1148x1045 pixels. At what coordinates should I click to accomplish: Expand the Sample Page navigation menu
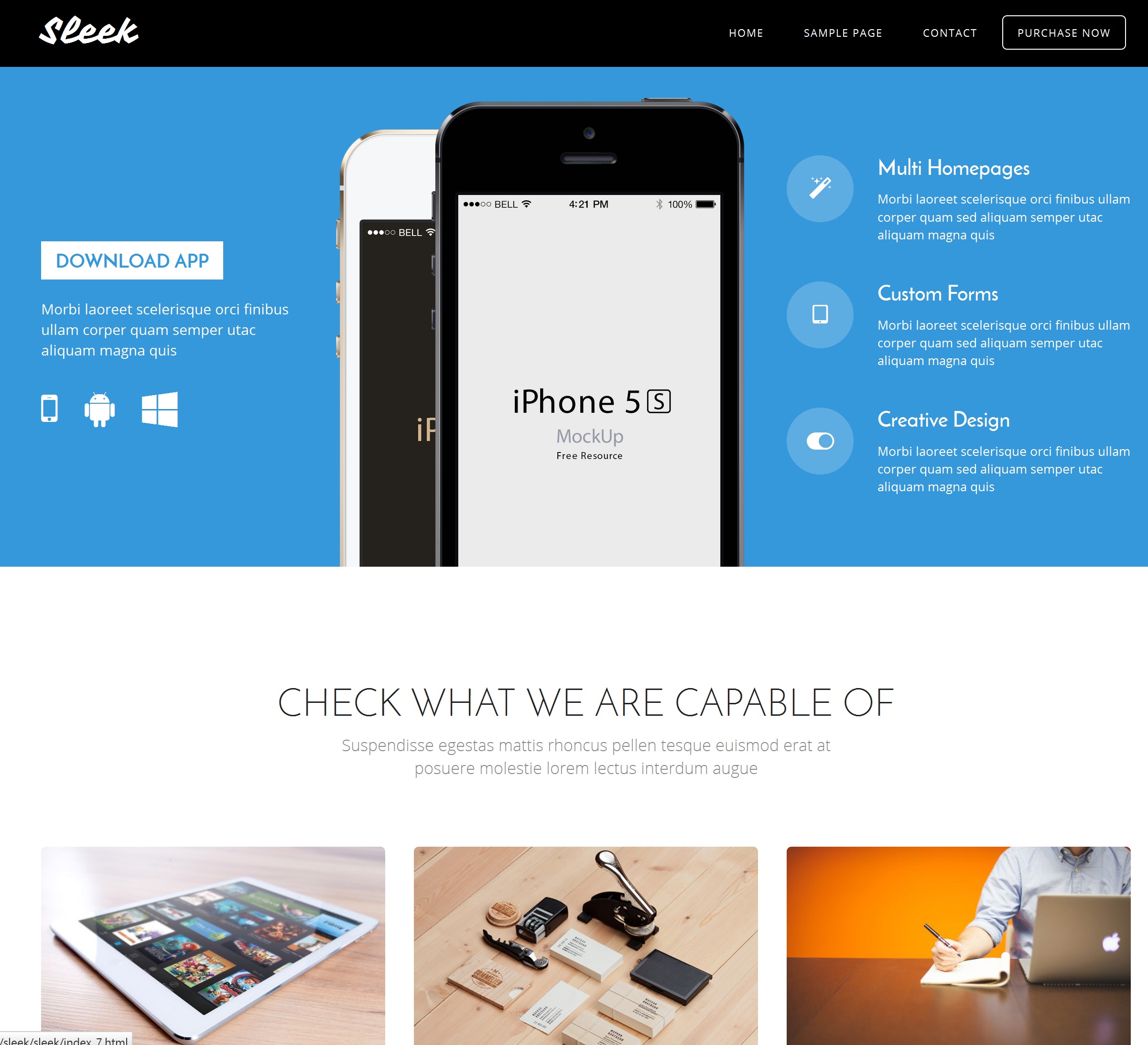(x=843, y=32)
